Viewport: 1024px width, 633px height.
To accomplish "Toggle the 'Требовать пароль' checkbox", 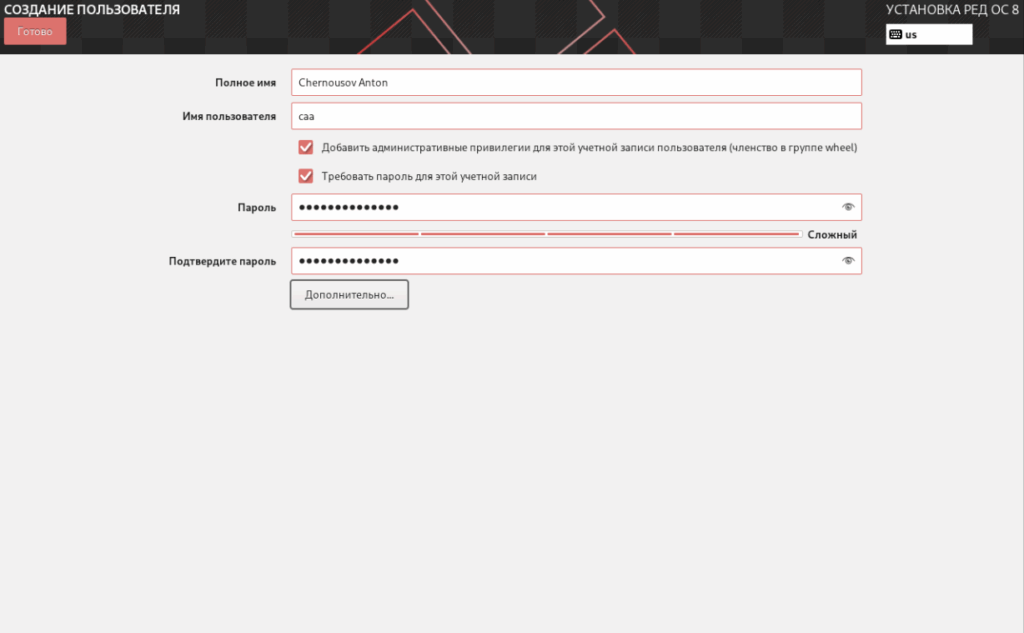I will (306, 176).
